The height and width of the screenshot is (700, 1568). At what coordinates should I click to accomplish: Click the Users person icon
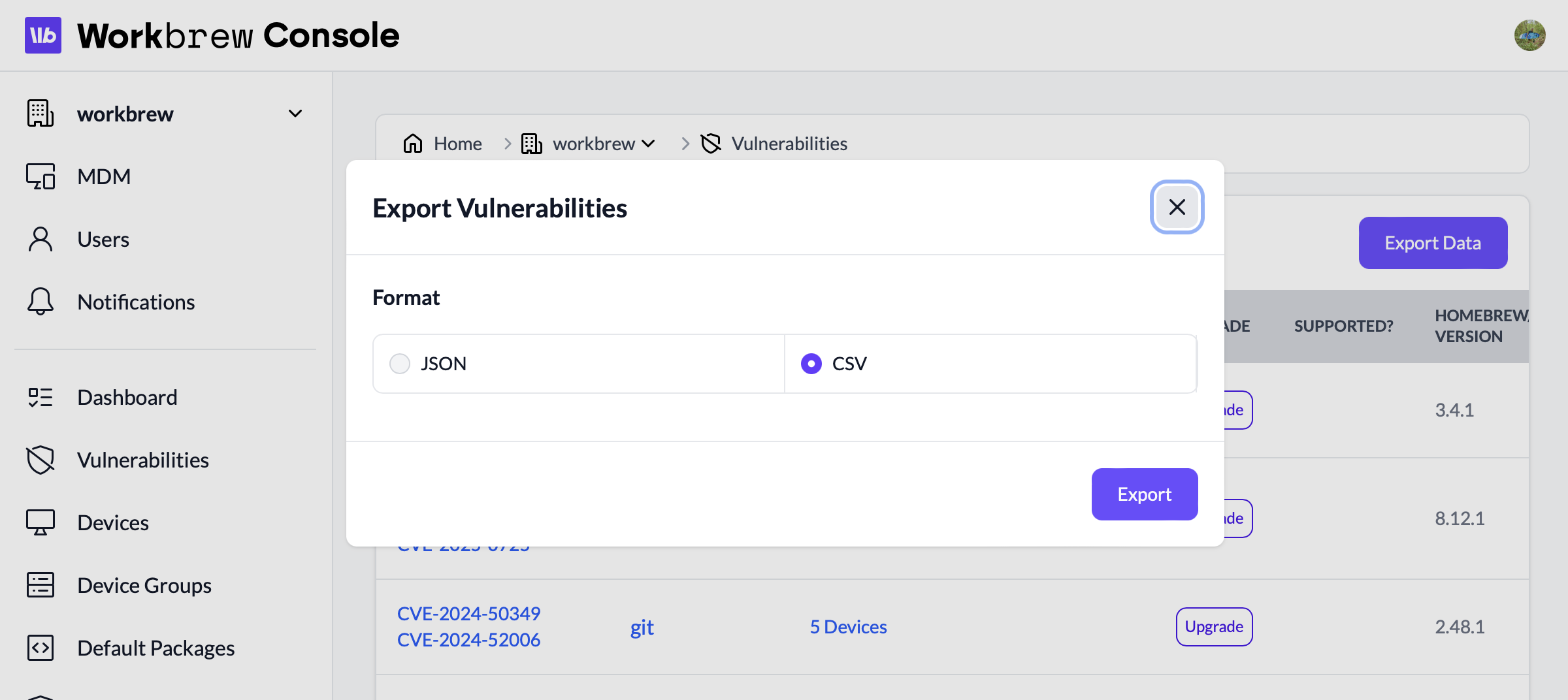click(41, 240)
